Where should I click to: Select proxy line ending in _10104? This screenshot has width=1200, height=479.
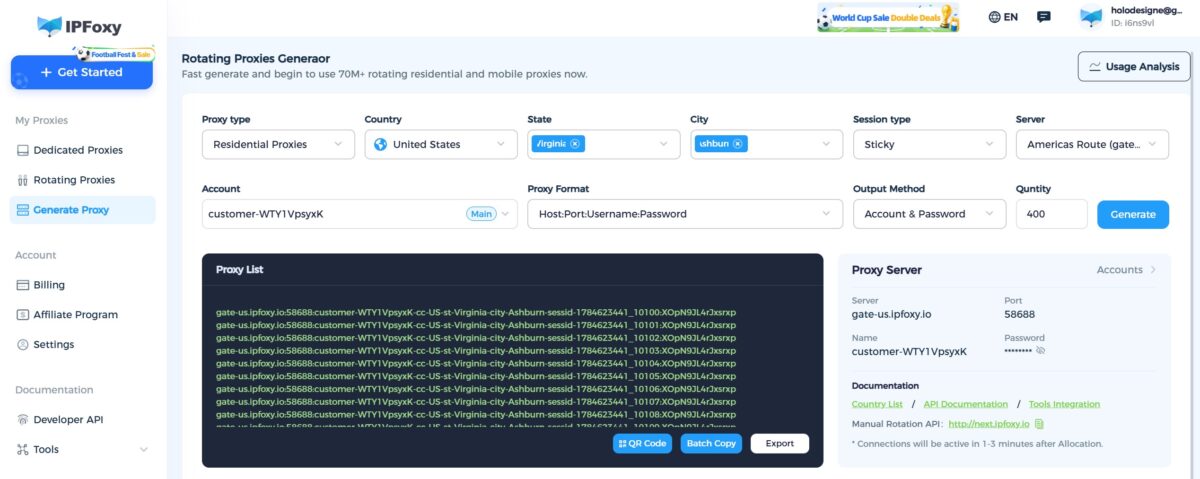point(476,363)
